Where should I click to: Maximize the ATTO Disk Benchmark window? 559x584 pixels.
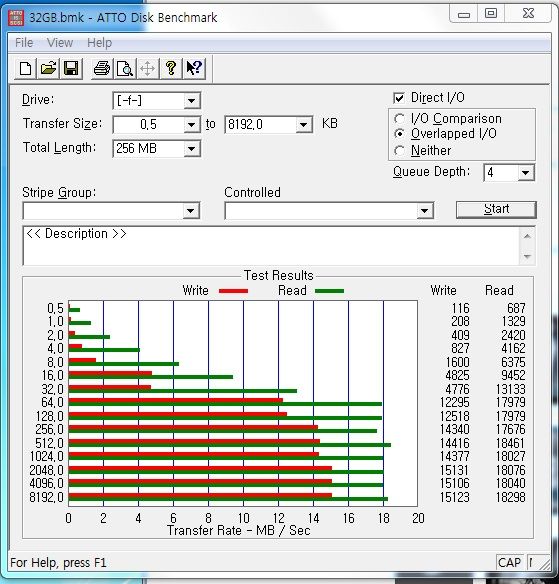(x=491, y=14)
